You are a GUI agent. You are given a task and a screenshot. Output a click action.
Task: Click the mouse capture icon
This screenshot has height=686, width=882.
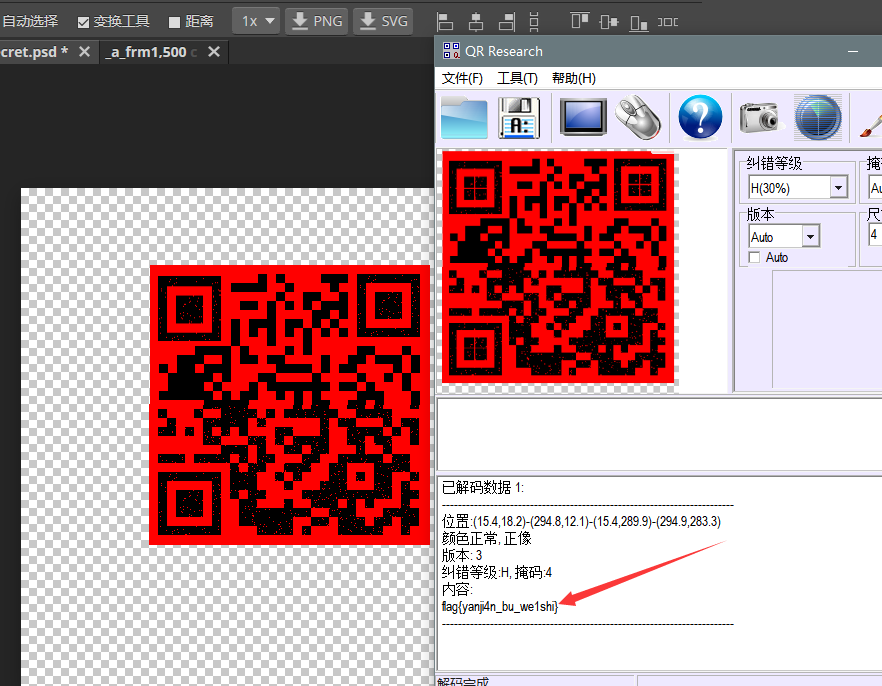pyautogui.click(x=638, y=118)
